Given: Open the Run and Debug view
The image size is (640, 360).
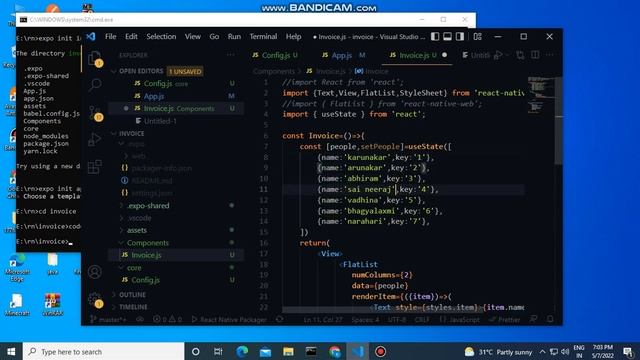Looking at the screenshot, I should click(x=95, y=139).
